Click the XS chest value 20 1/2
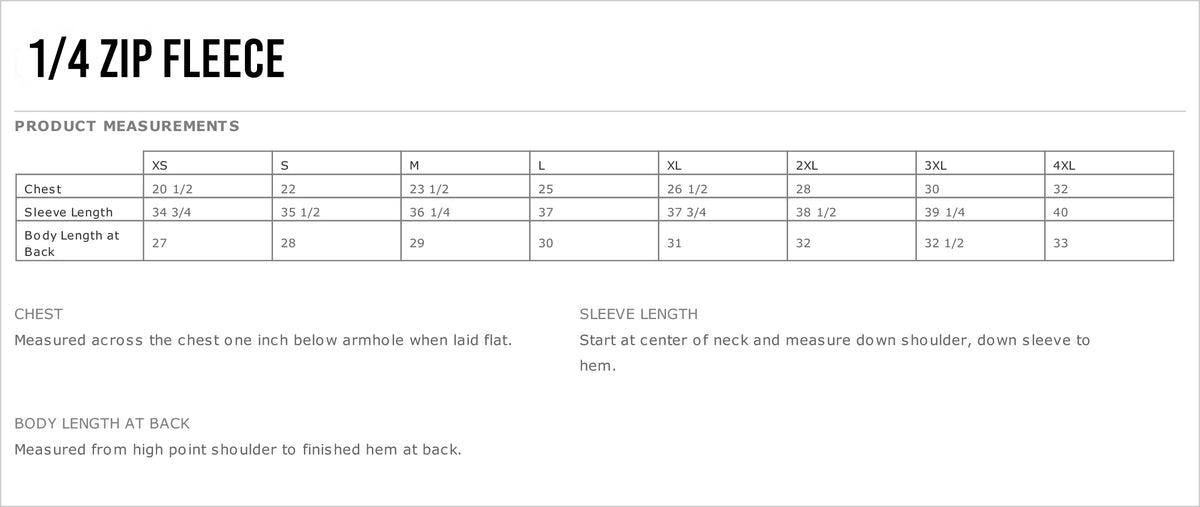Screen dimensions: 1200x507 (172, 188)
